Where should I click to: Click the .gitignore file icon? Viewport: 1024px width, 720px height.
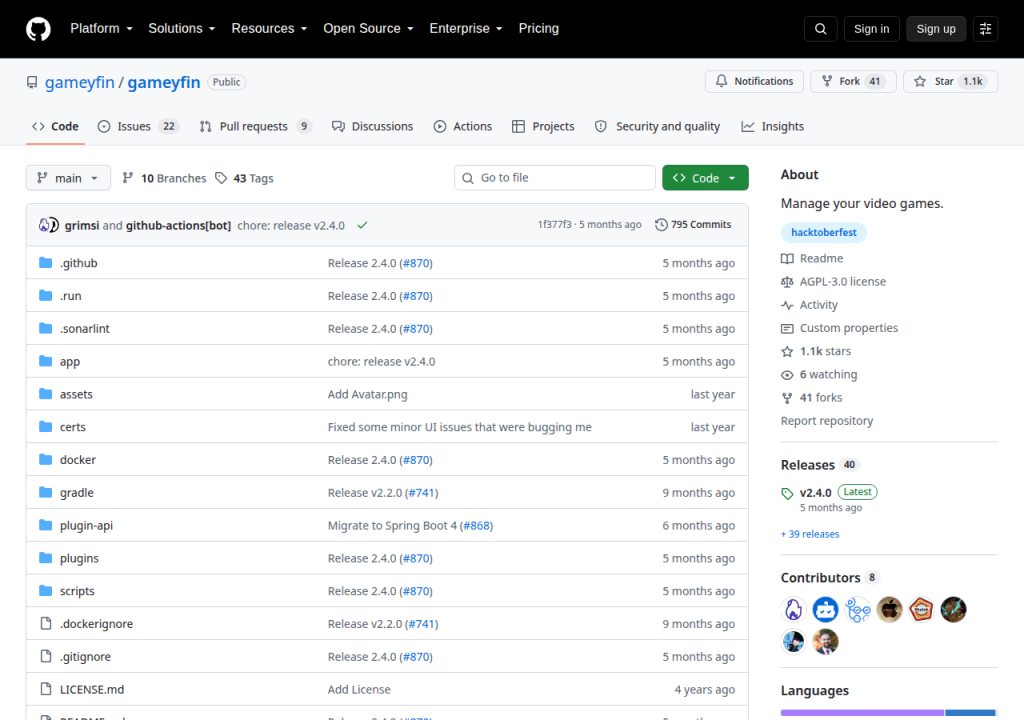click(46, 656)
